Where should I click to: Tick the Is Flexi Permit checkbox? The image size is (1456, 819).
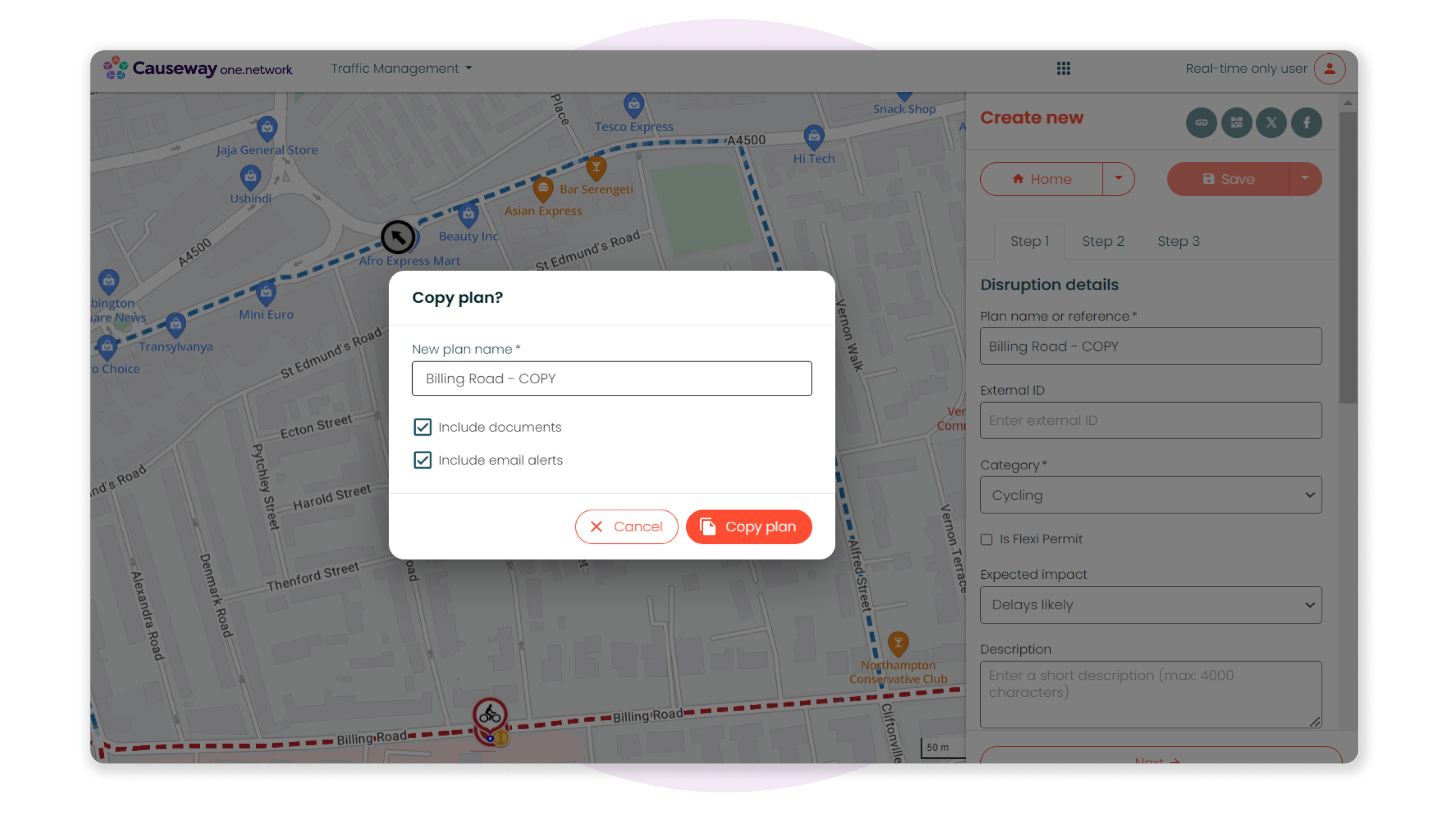(x=986, y=539)
